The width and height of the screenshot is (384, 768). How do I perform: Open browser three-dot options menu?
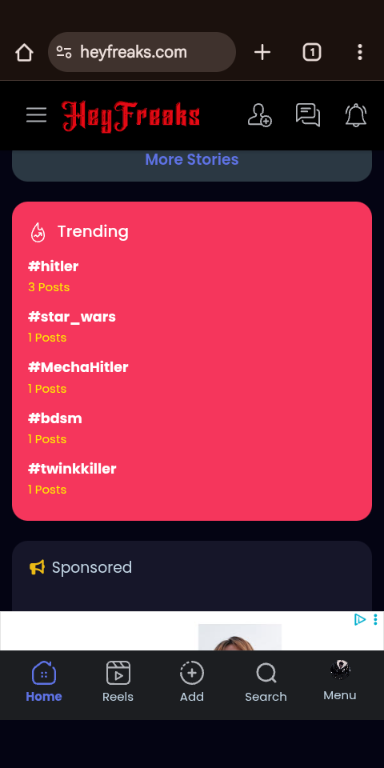click(360, 52)
